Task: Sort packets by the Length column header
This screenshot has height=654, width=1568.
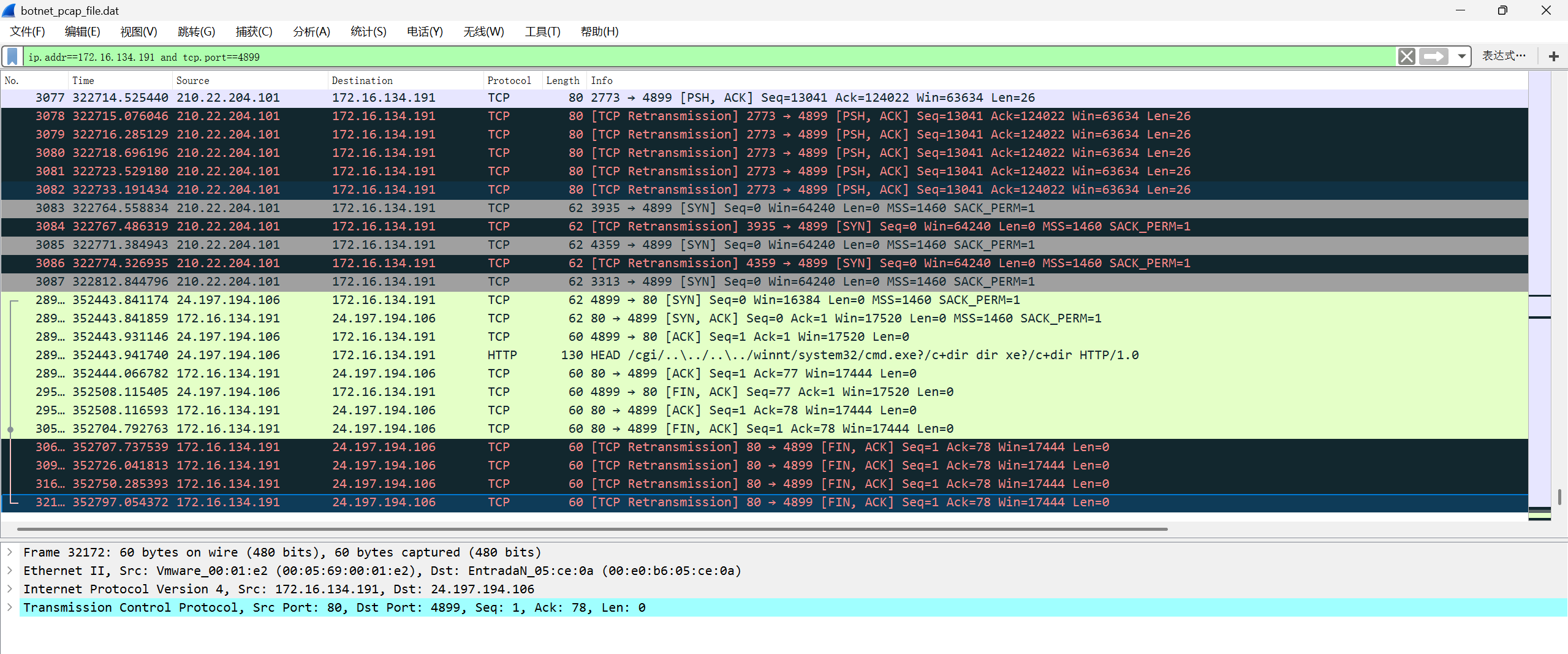Action: (564, 80)
